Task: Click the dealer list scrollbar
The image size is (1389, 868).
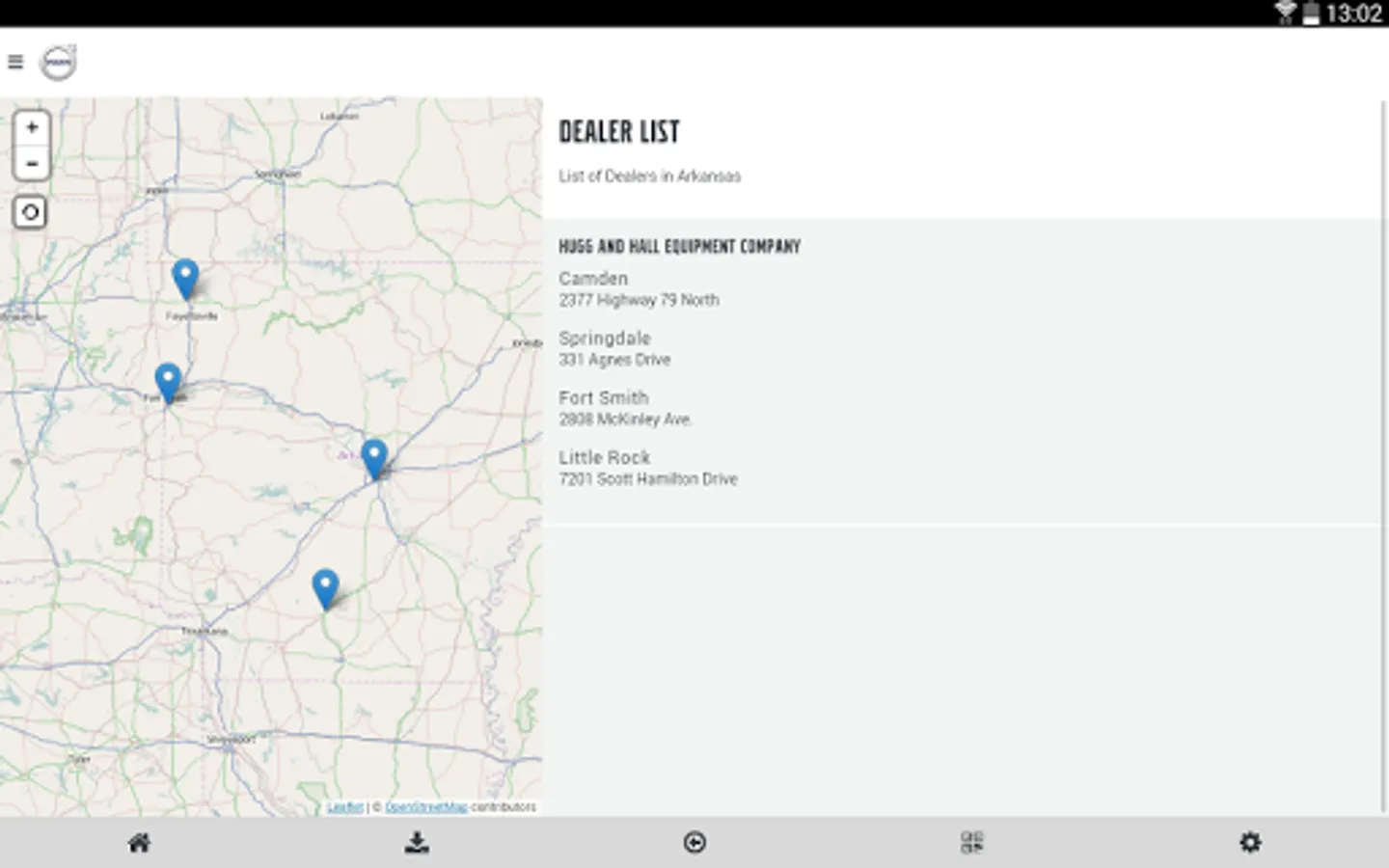Action: pos(1385,458)
